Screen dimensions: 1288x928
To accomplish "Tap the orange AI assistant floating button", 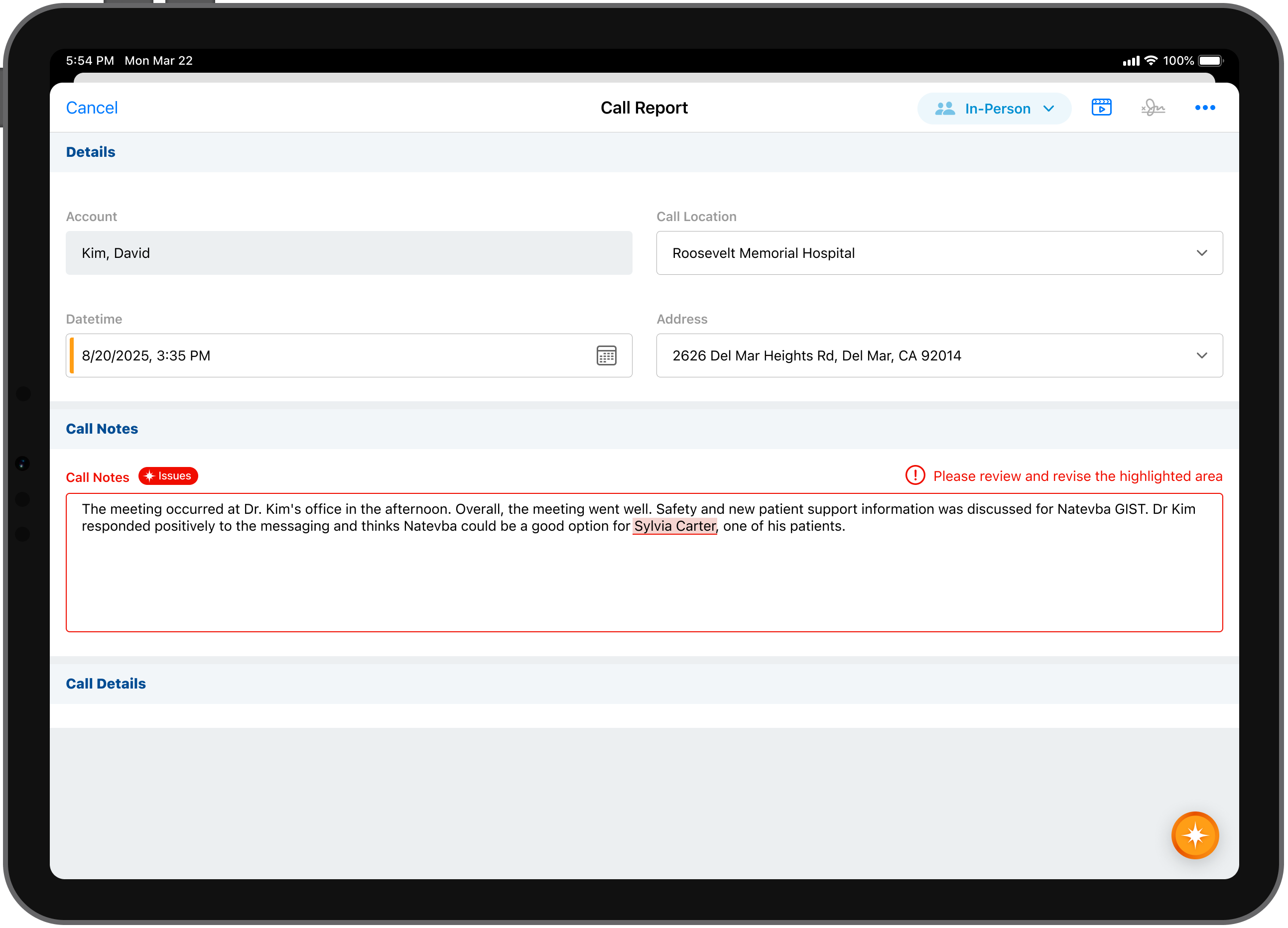I will (1194, 835).
